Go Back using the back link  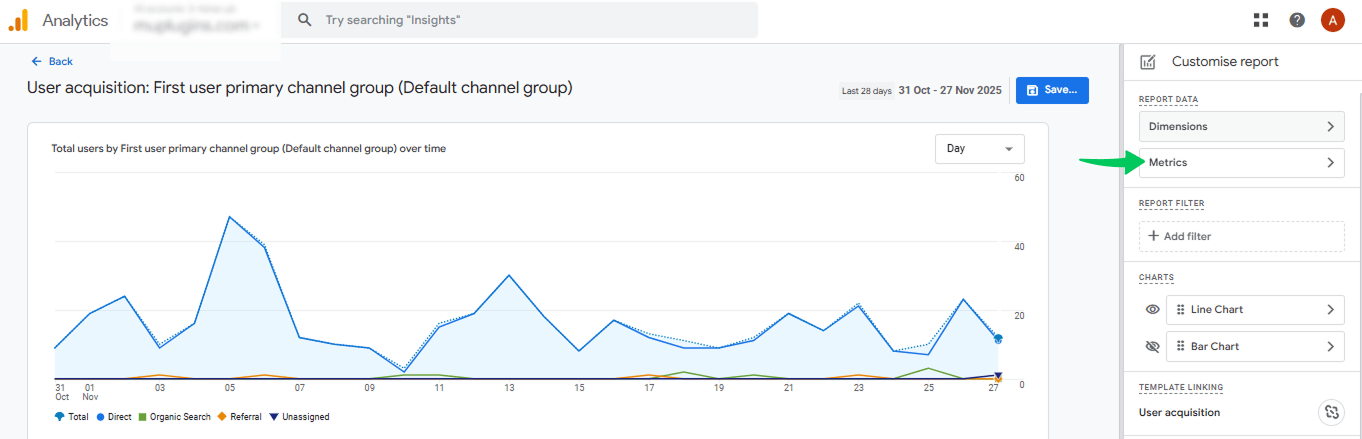point(52,62)
